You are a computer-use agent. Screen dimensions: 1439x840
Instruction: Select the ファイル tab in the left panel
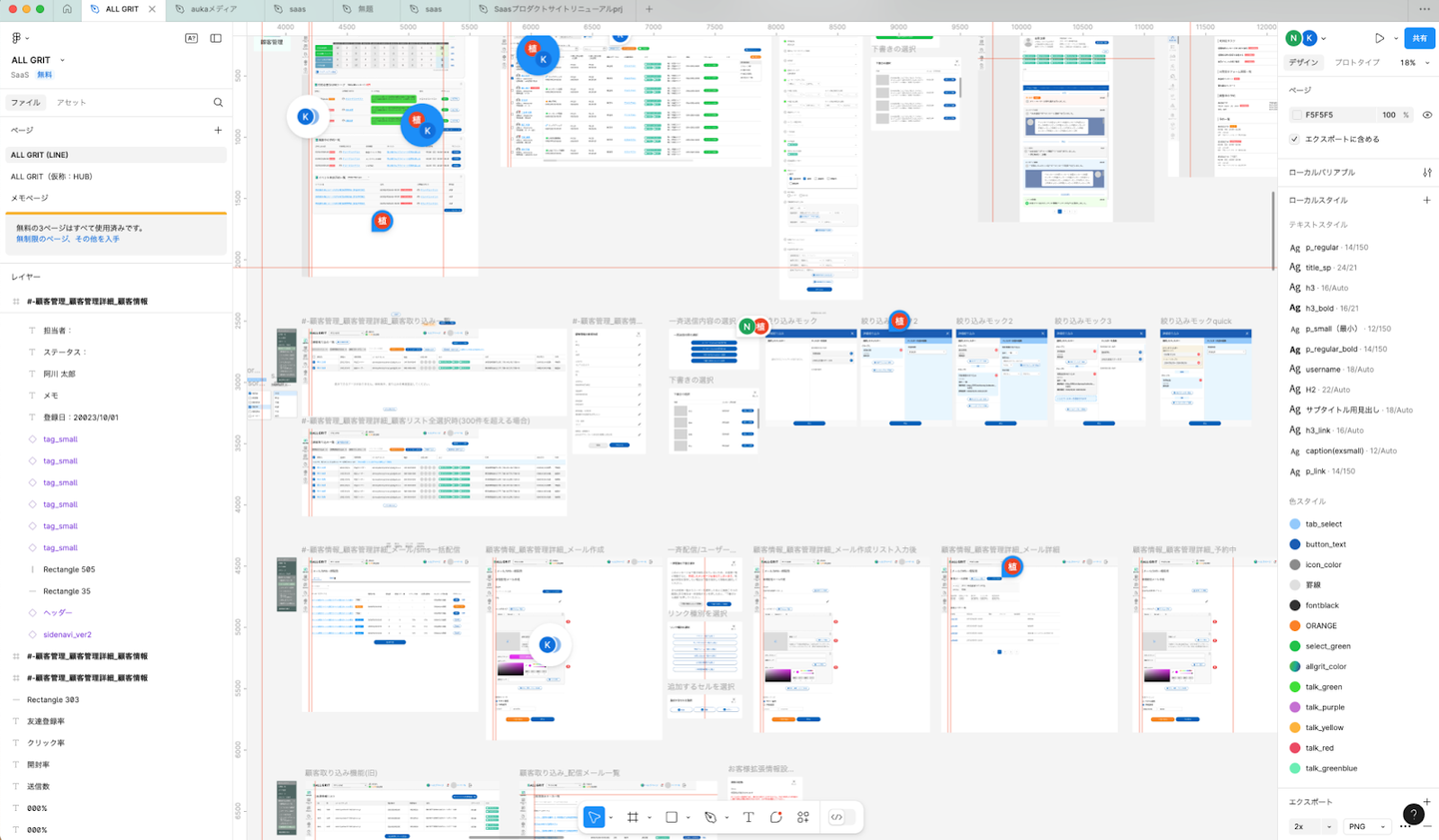click(25, 102)
